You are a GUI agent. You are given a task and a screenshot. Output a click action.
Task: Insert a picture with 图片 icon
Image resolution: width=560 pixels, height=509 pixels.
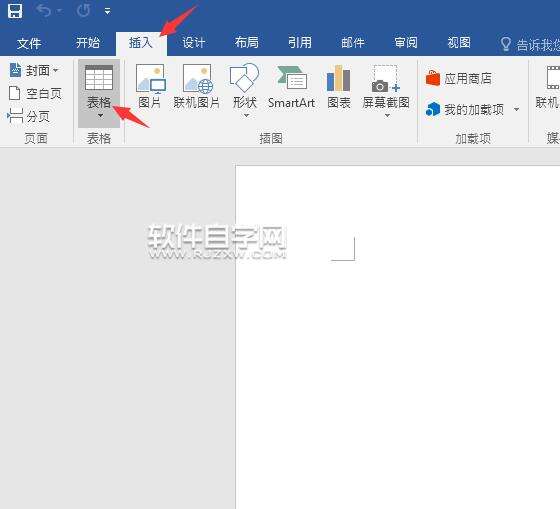150,86
